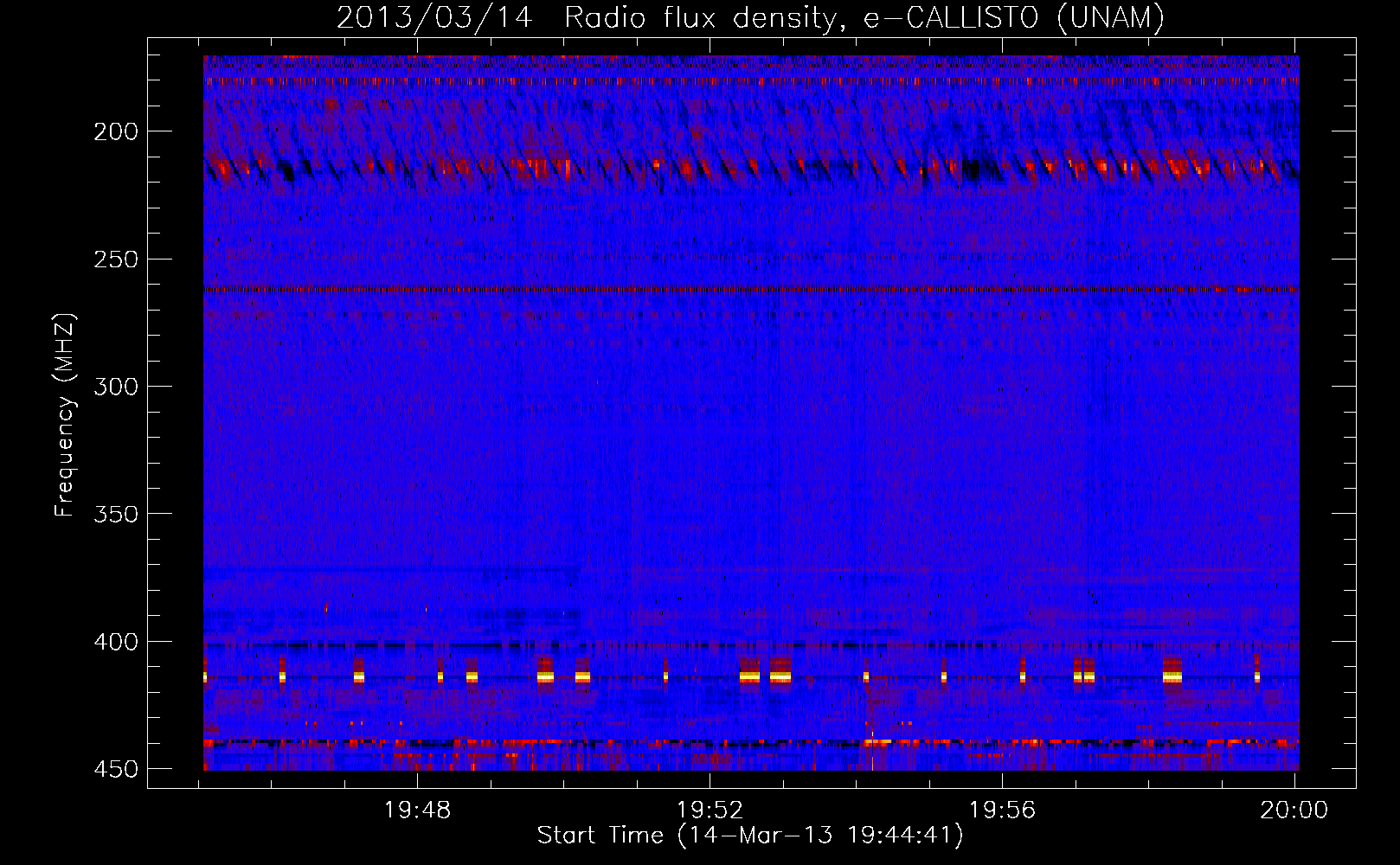Image resolution: width=1400 pixels, height=865 pixels.
Task: Click the 20:00 time tick label
Action: [1294, 811]
